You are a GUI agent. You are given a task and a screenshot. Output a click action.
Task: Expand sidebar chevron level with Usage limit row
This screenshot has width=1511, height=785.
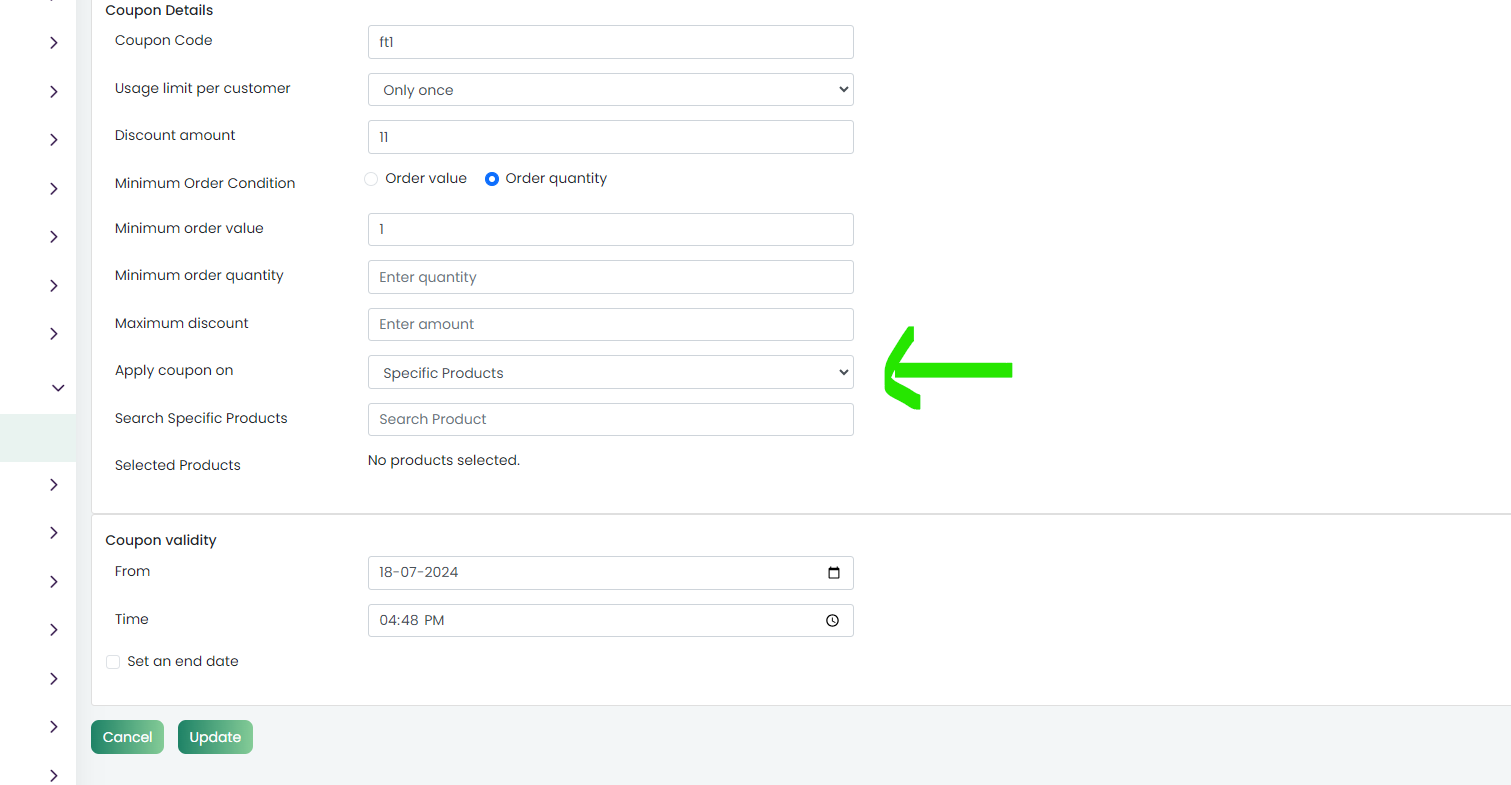tap(54, 92)
